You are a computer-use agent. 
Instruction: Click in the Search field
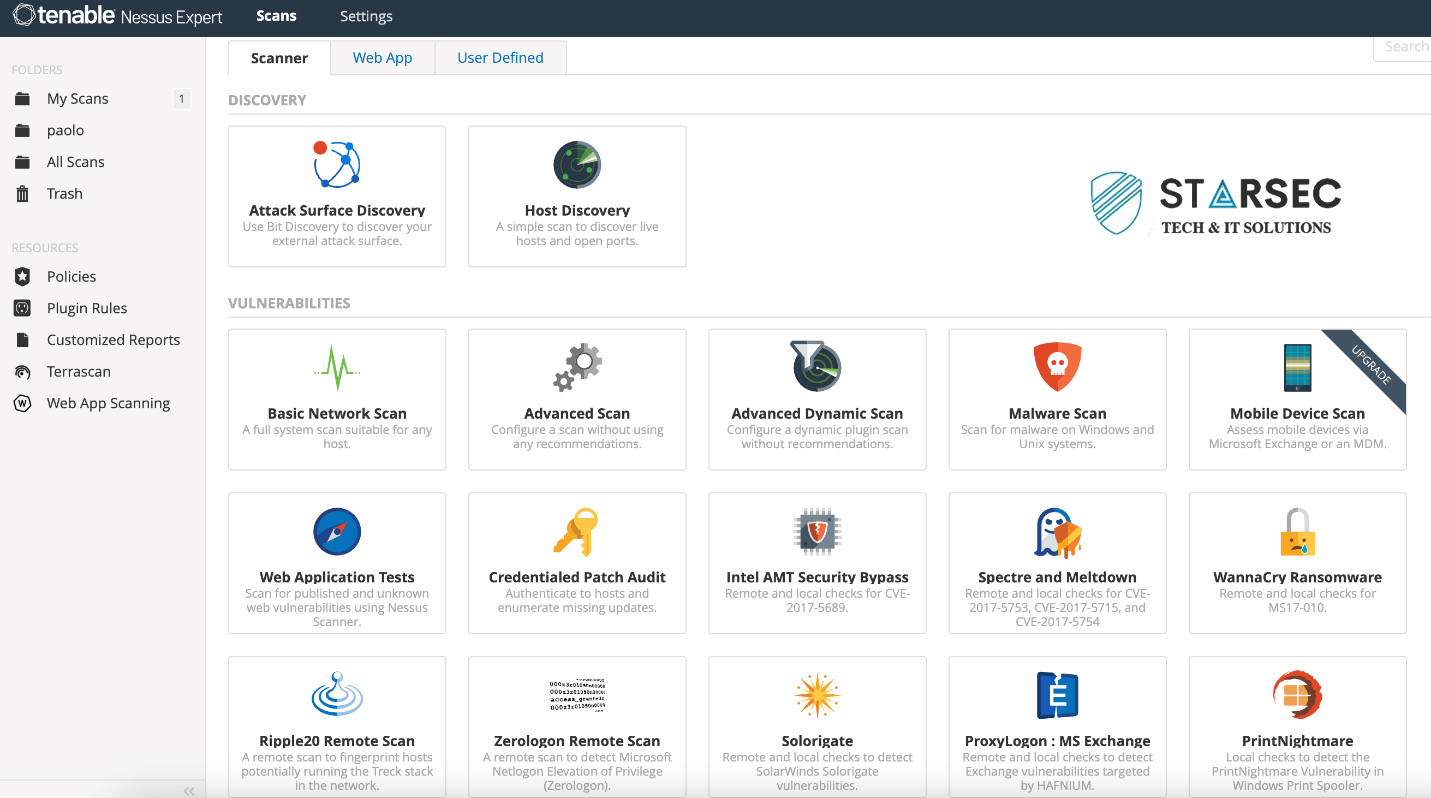click(1402, 47)
